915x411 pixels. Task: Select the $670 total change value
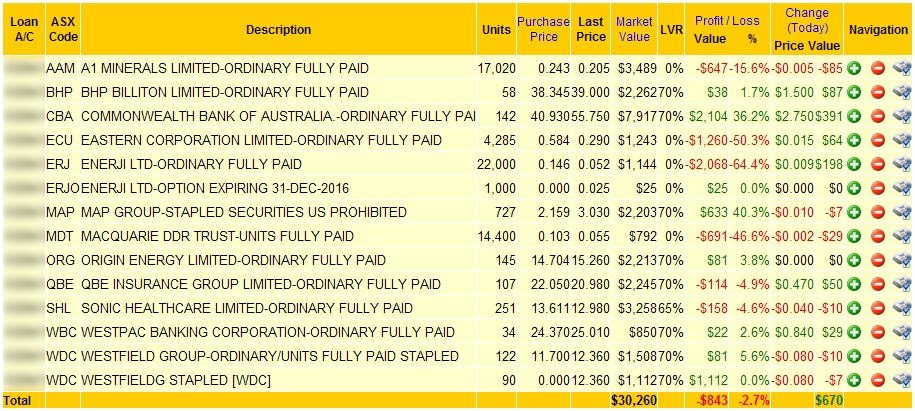[828, 400]
